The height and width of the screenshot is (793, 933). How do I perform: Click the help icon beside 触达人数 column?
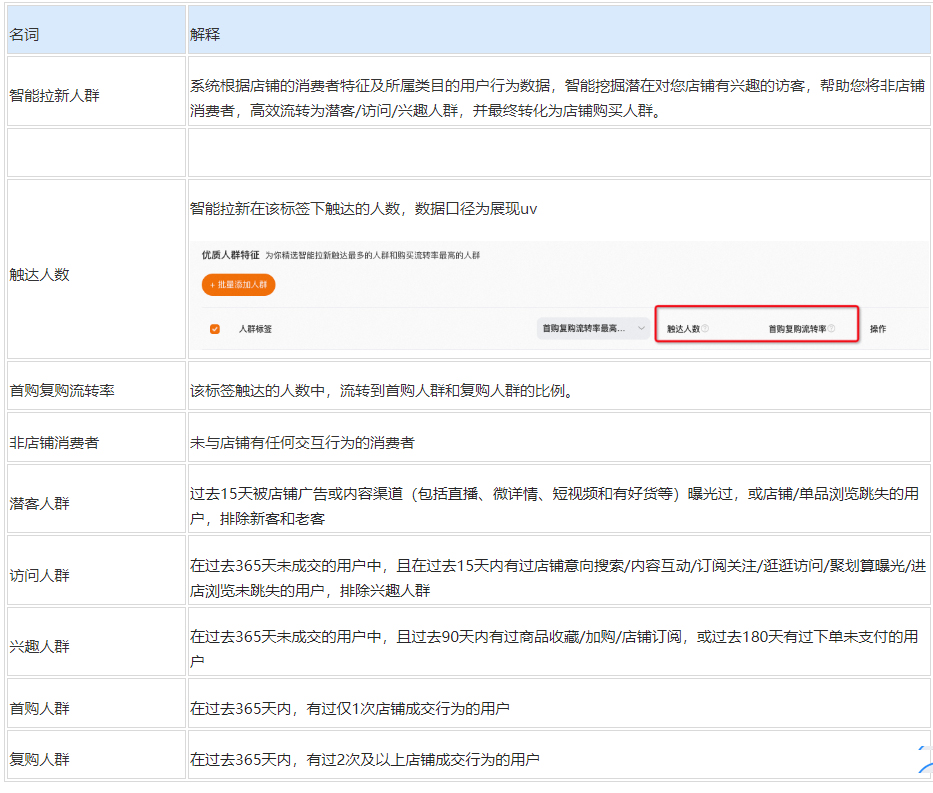(x=707, y=327)
